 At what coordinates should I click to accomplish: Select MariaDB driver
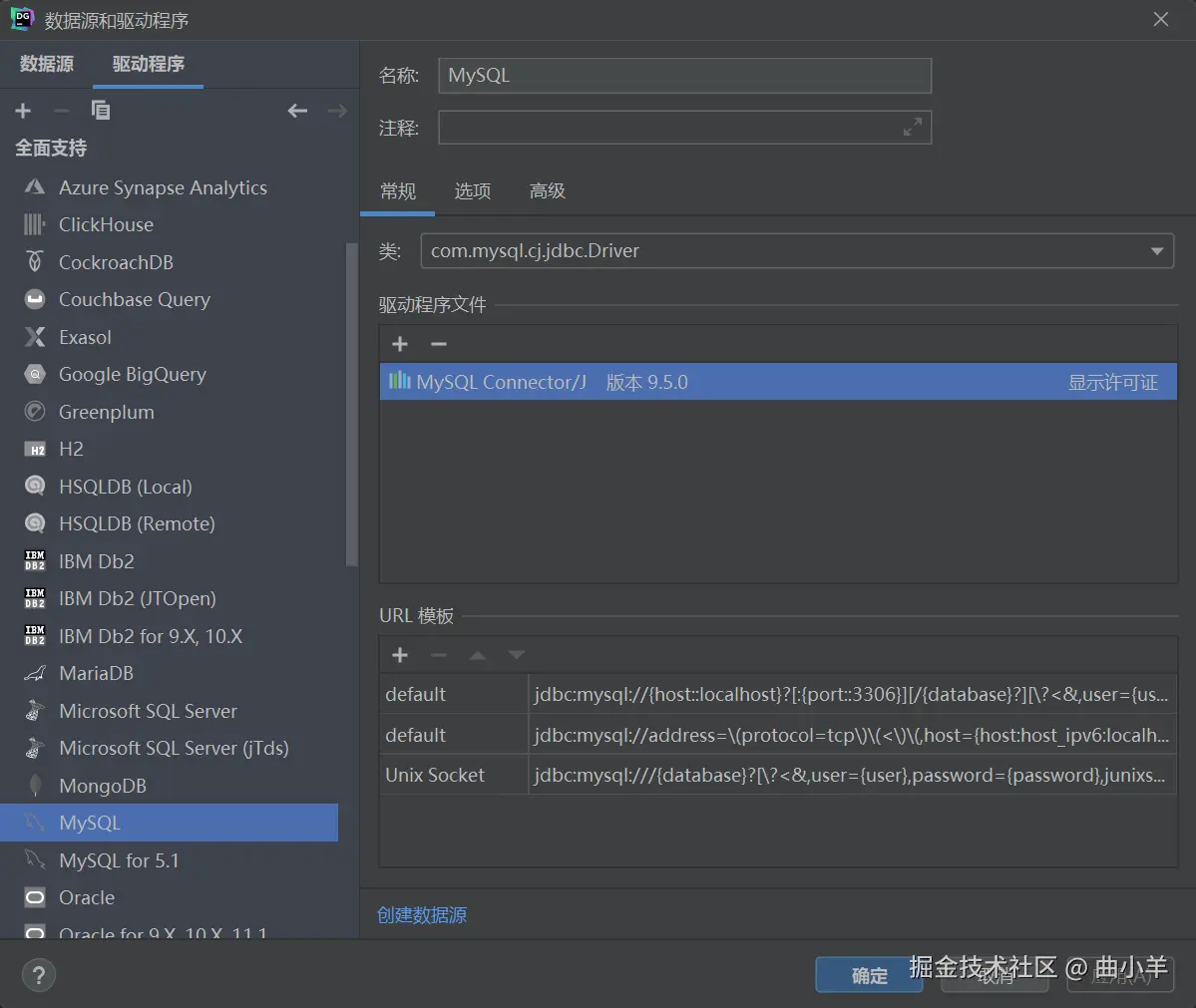point(170,673)
